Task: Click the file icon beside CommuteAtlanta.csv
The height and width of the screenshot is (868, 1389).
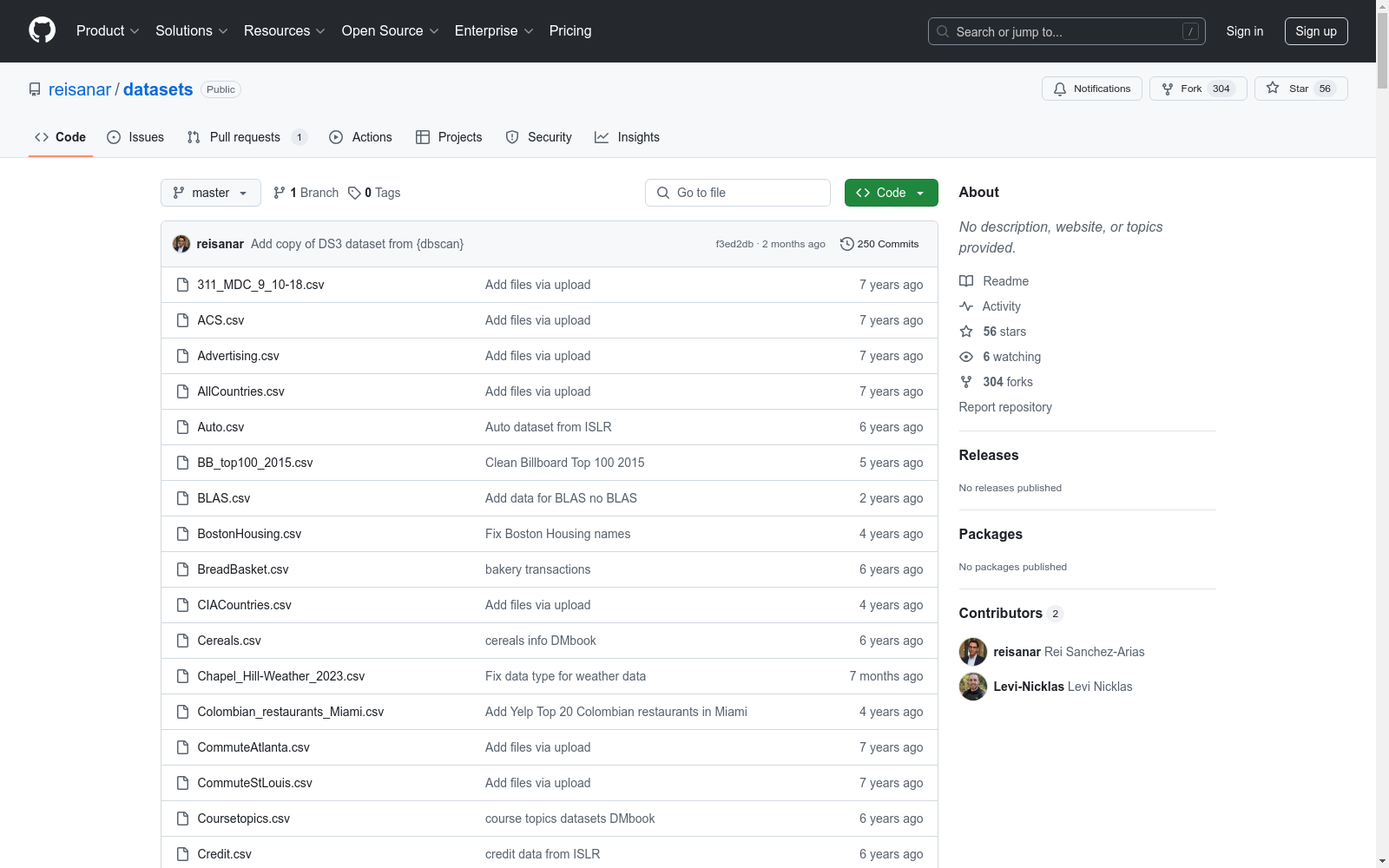Action: pyautogui.click(x=182, y=747)
